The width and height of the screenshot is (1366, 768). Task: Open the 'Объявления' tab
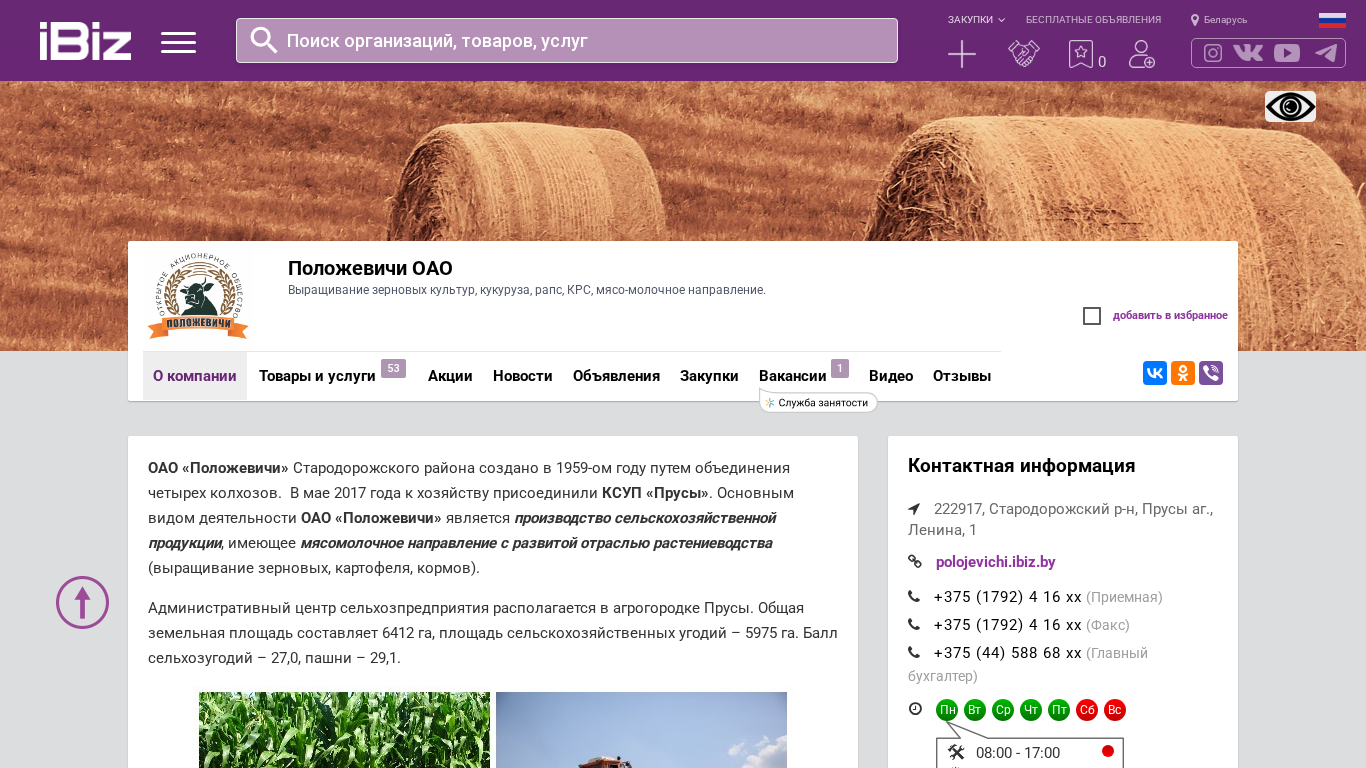[x=616, y=376]
